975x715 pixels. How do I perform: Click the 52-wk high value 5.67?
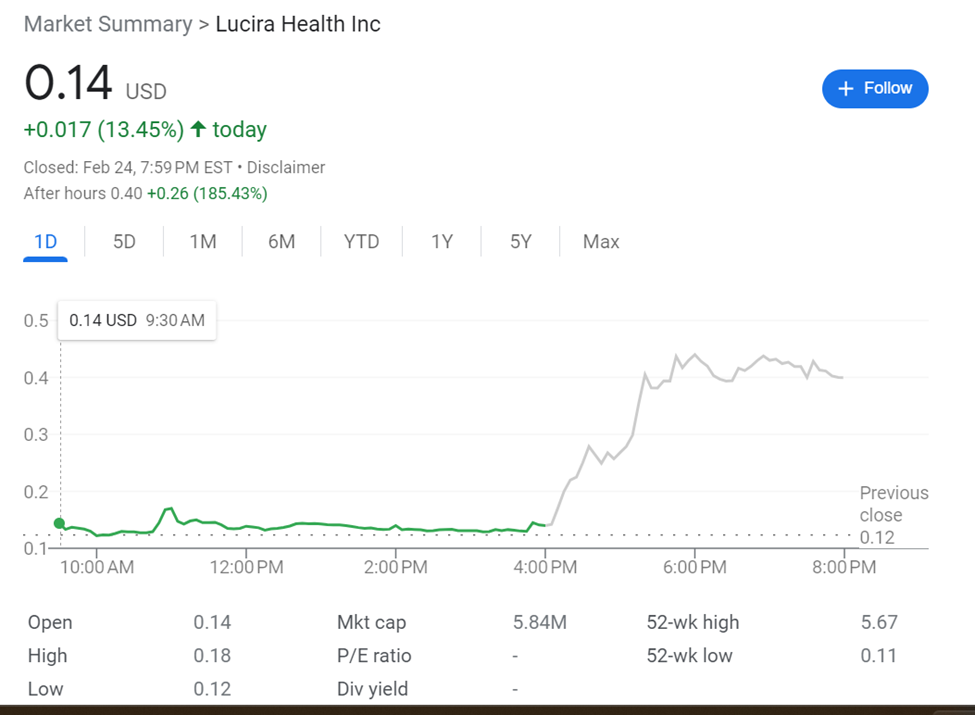coord(879,622)
